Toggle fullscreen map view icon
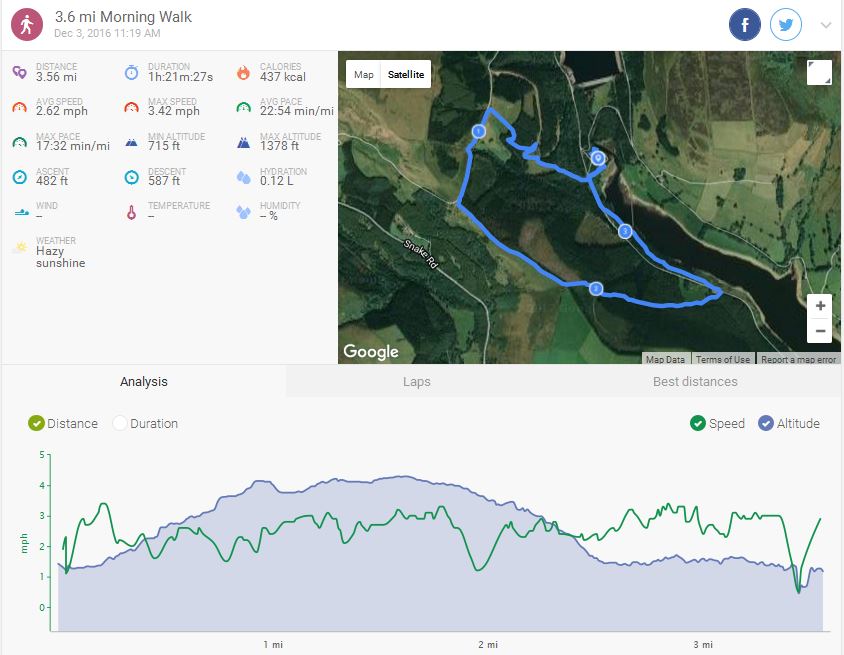844x655 pixels. pyautogui.click(x=818, y=73)
